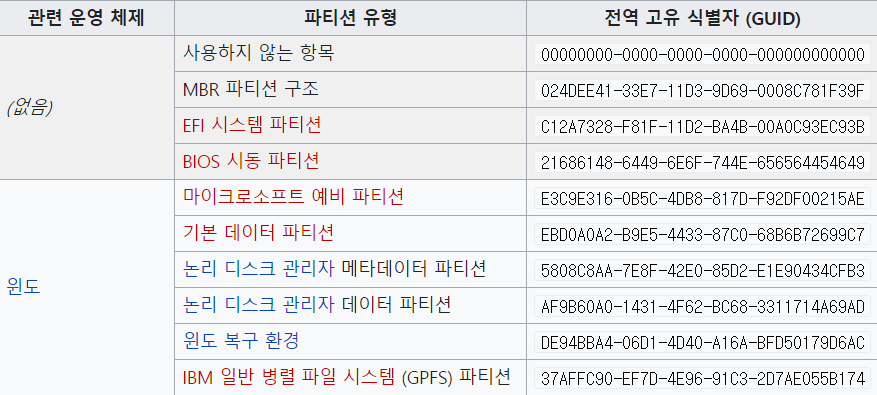Viewport: 877px width, 395px height.
Task: Follow the 마이크로소프트 예비 파티션 link
Action: [293, 197]
